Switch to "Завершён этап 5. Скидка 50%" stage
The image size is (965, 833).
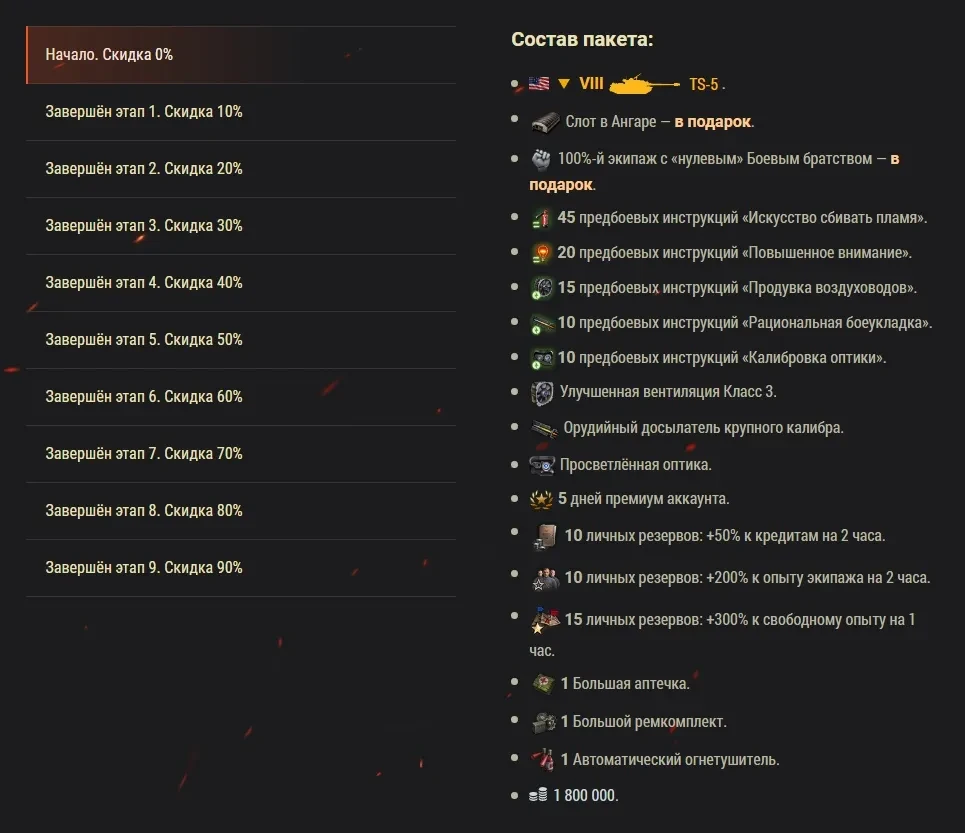(240, 340)
